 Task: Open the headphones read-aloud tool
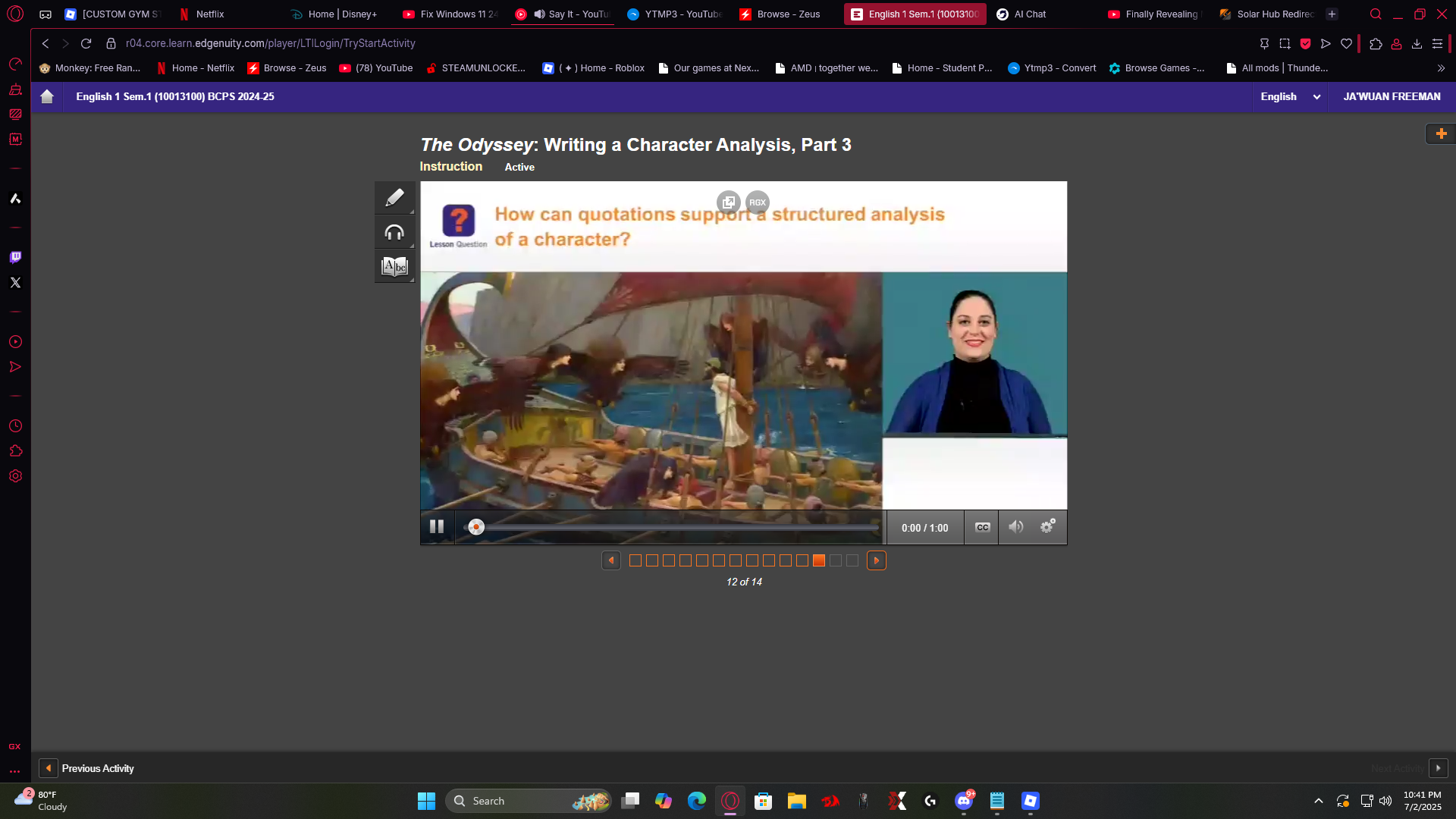click(x=394, y=232)
